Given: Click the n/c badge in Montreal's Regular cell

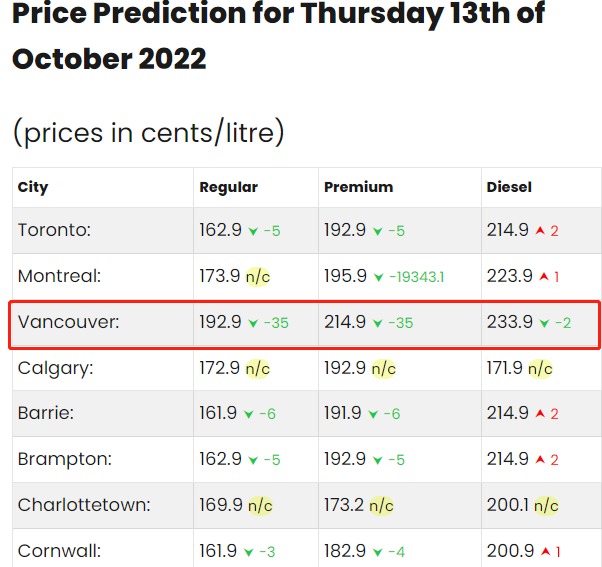Looking at the screenshot, I should 258,277.
